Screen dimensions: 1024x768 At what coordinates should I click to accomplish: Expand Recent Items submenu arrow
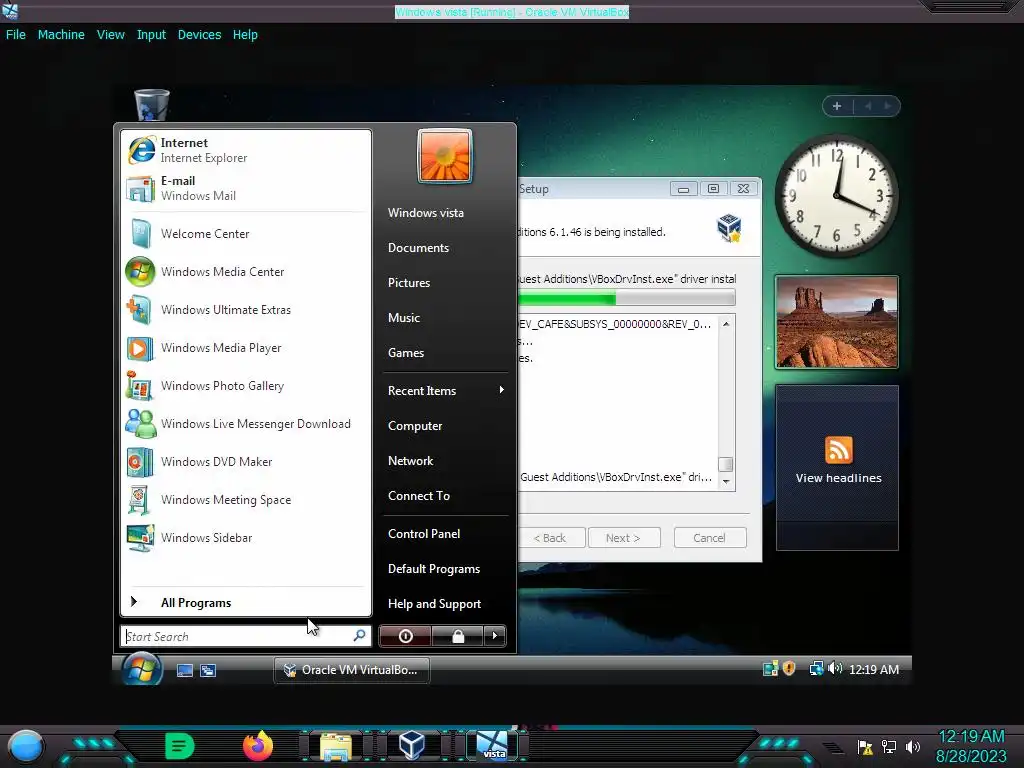pos(502,390)
